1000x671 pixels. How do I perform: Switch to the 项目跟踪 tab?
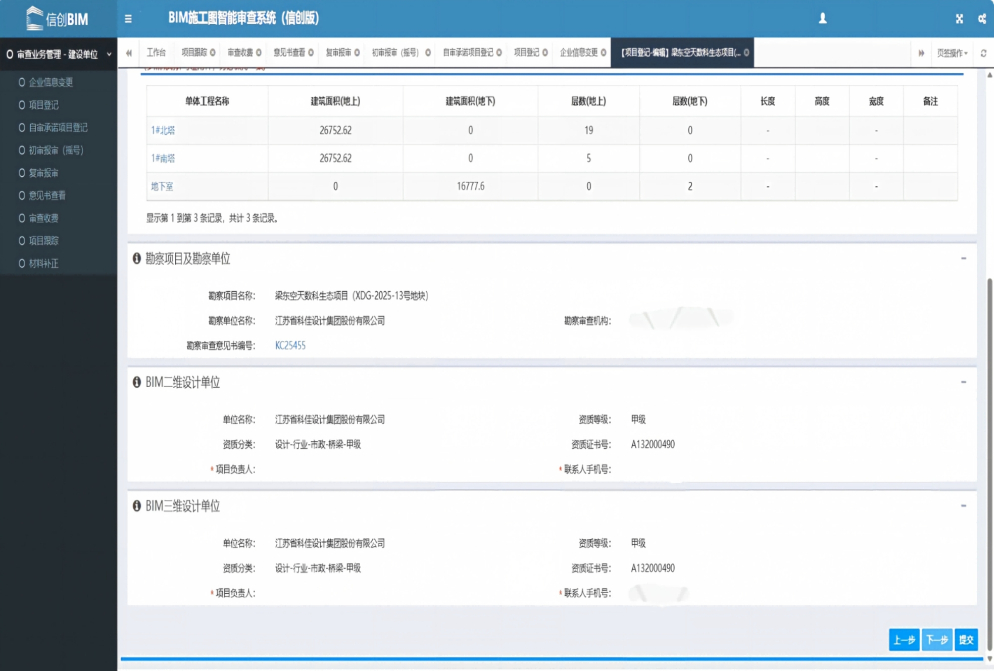coord(194,52)
